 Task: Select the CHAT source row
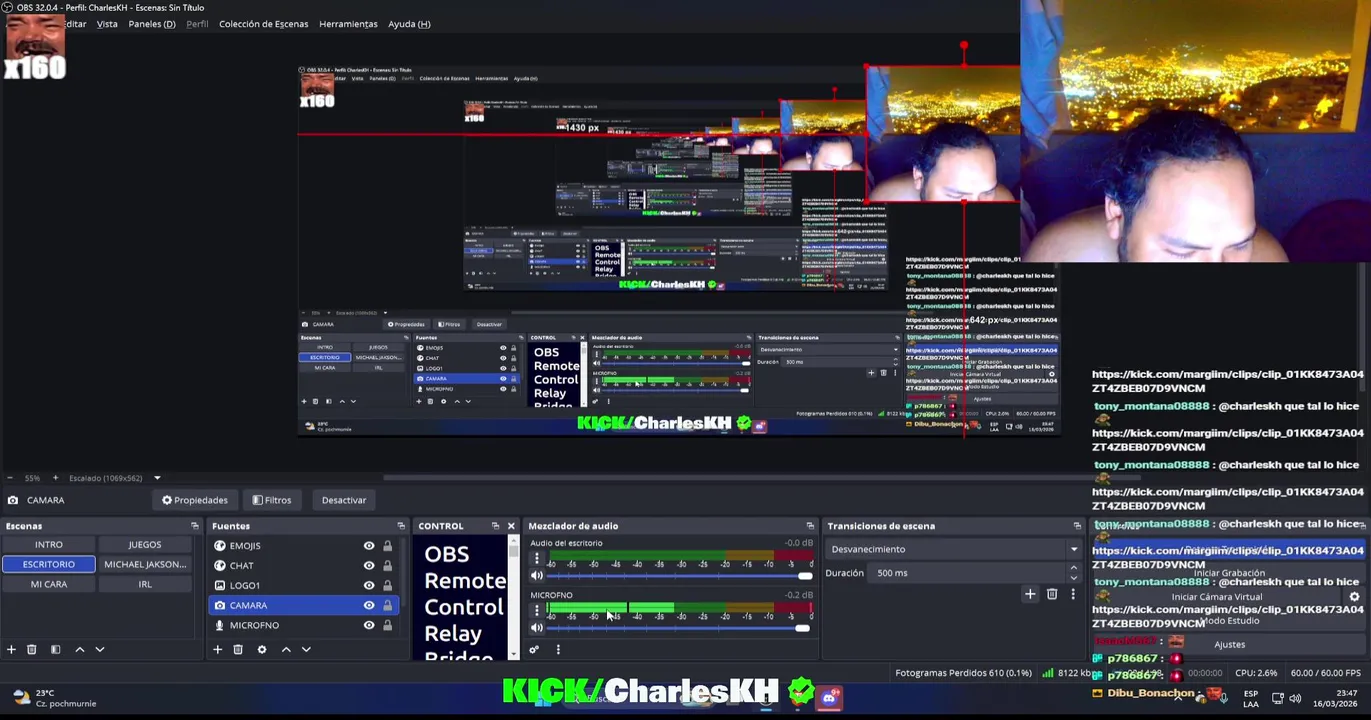point(304,566)
